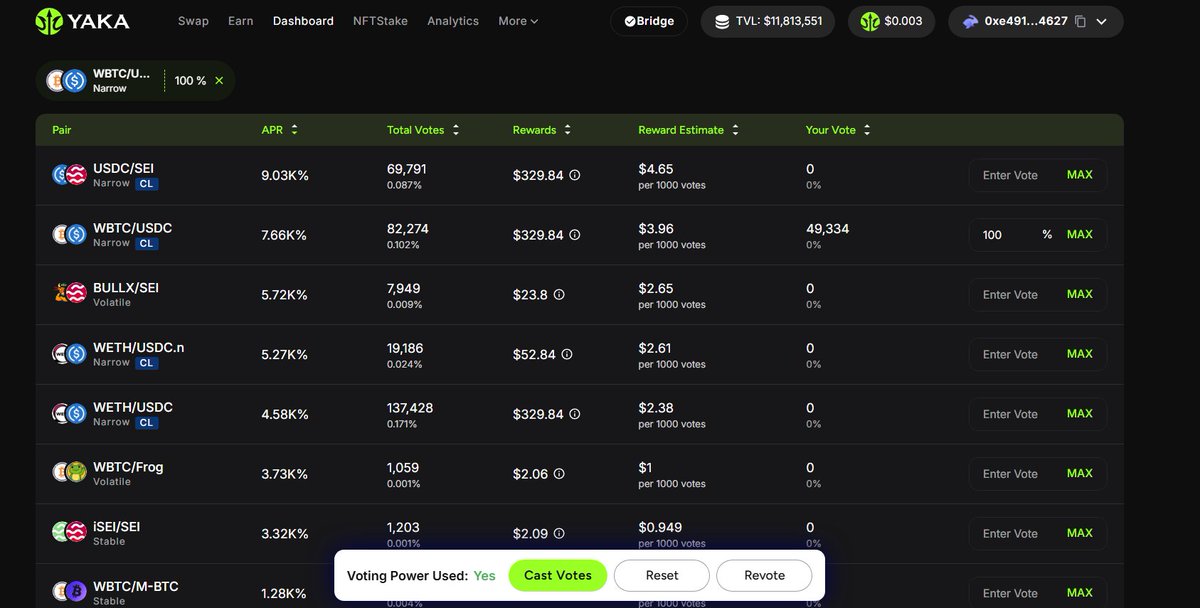Click the 49,334 your vote value

(827, 229)
